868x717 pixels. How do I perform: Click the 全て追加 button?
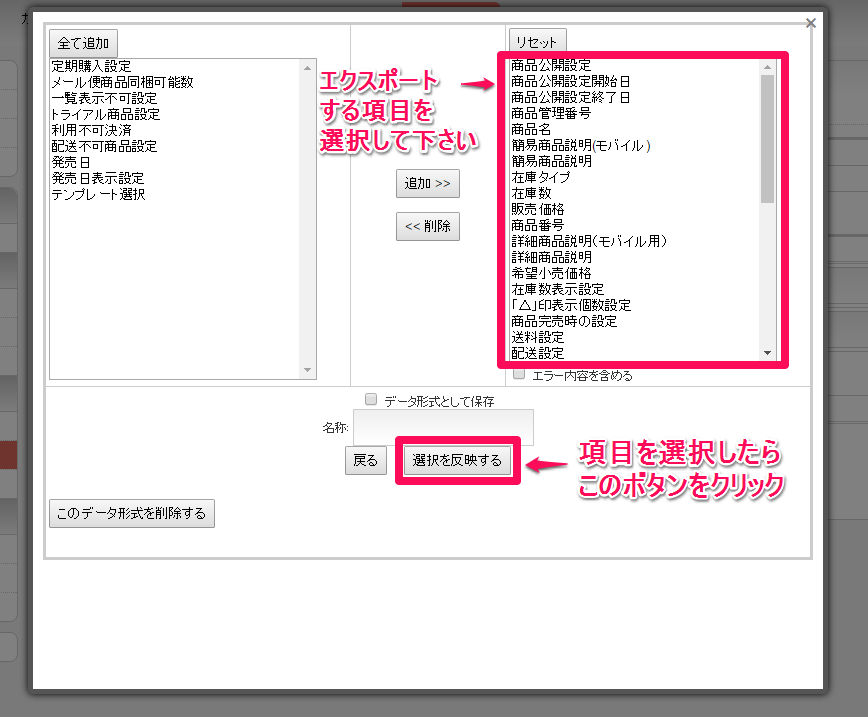83,43
